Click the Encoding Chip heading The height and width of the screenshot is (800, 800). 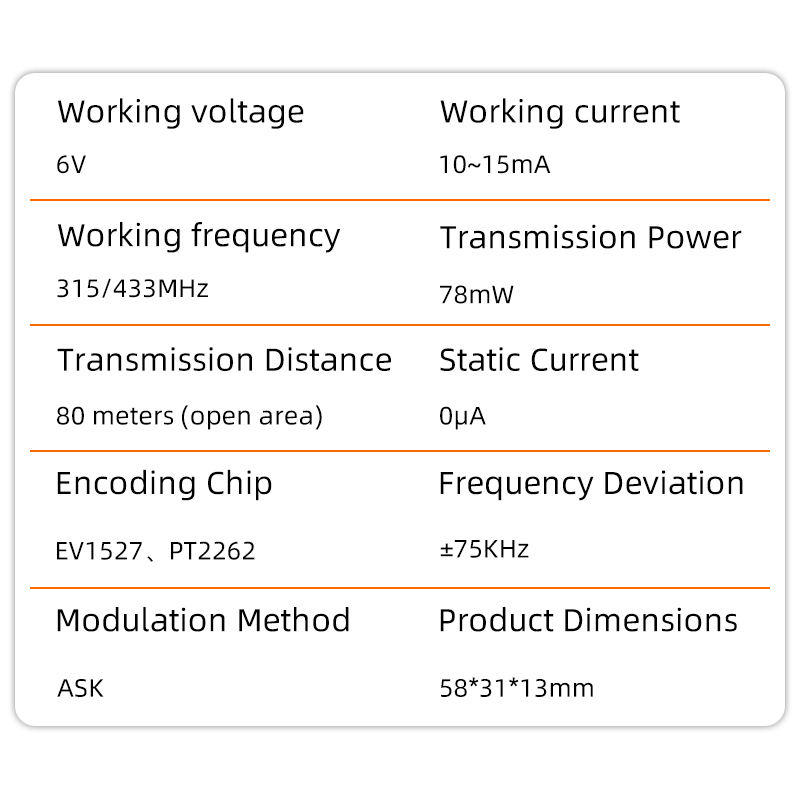coord(164,484)
